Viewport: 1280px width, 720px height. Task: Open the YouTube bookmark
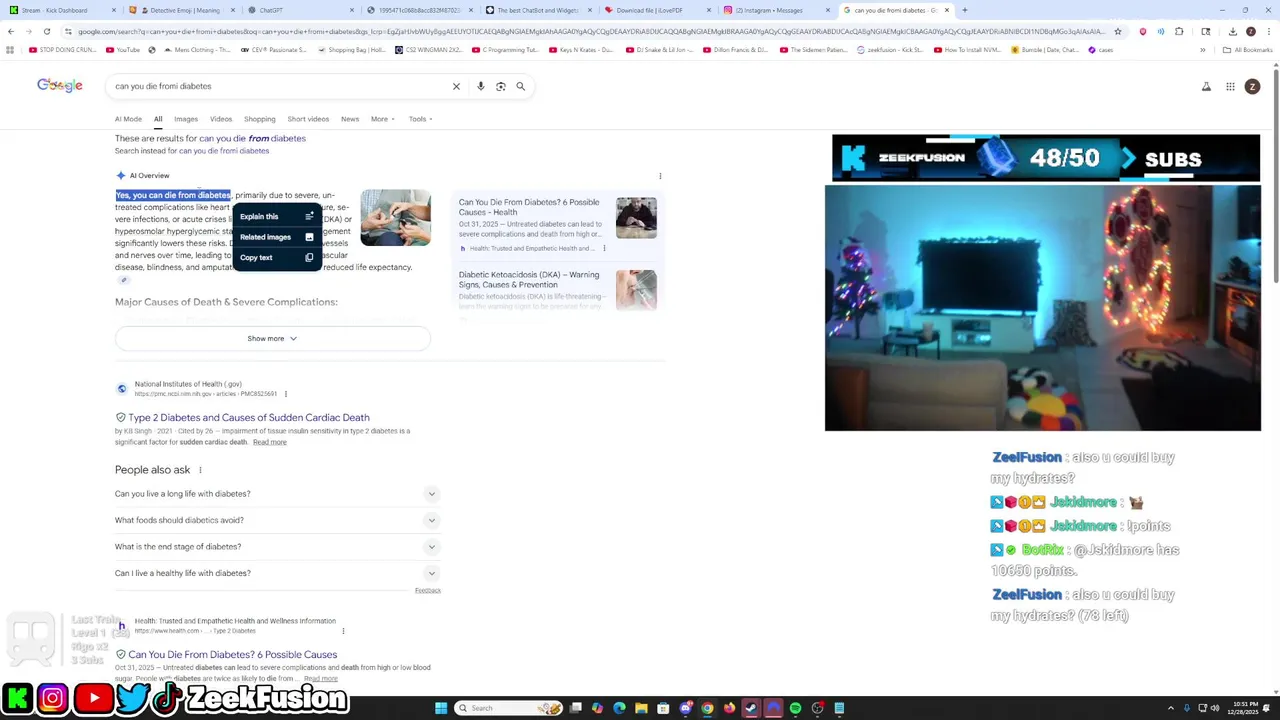[123, 50]
